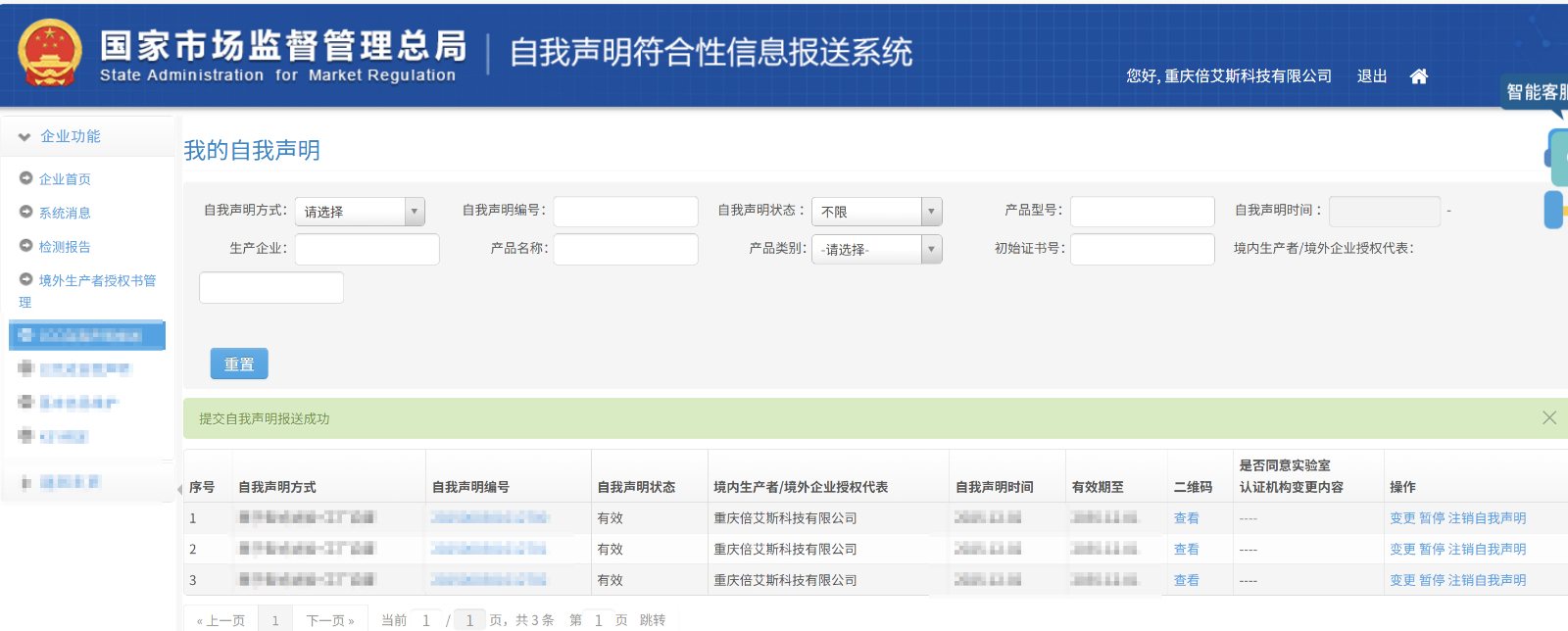1568x631 pixels.
Task: Expand the 自我声明方式 dropdown
Action: (x=360, y=212)
